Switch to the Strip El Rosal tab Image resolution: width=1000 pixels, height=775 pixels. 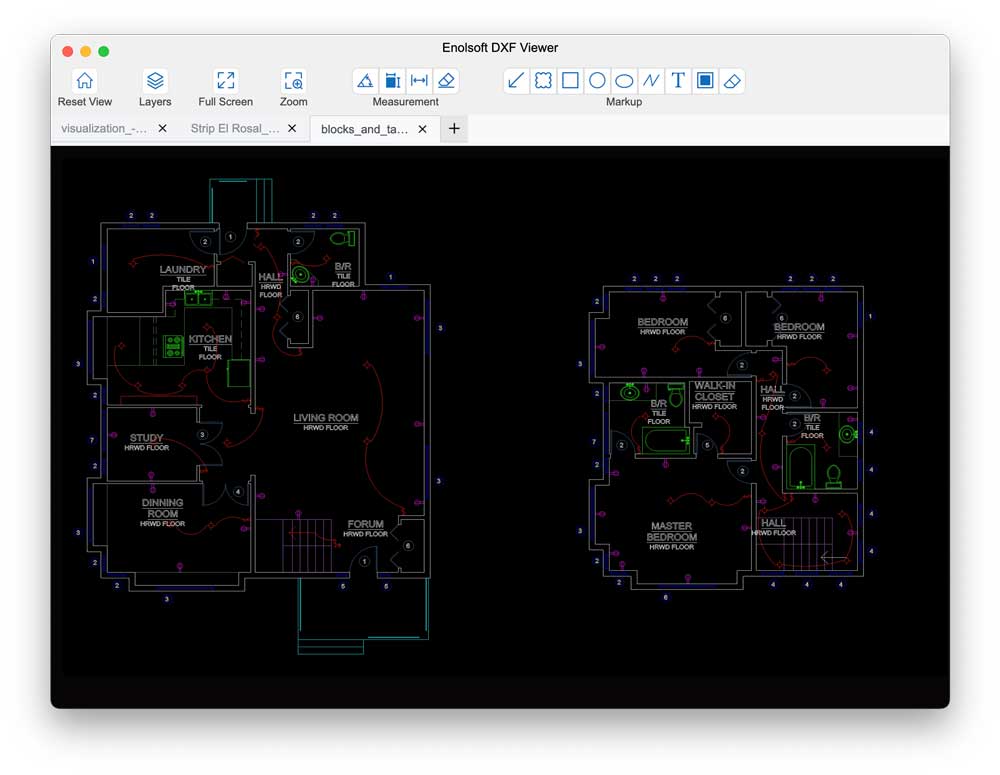pos(235,129)
